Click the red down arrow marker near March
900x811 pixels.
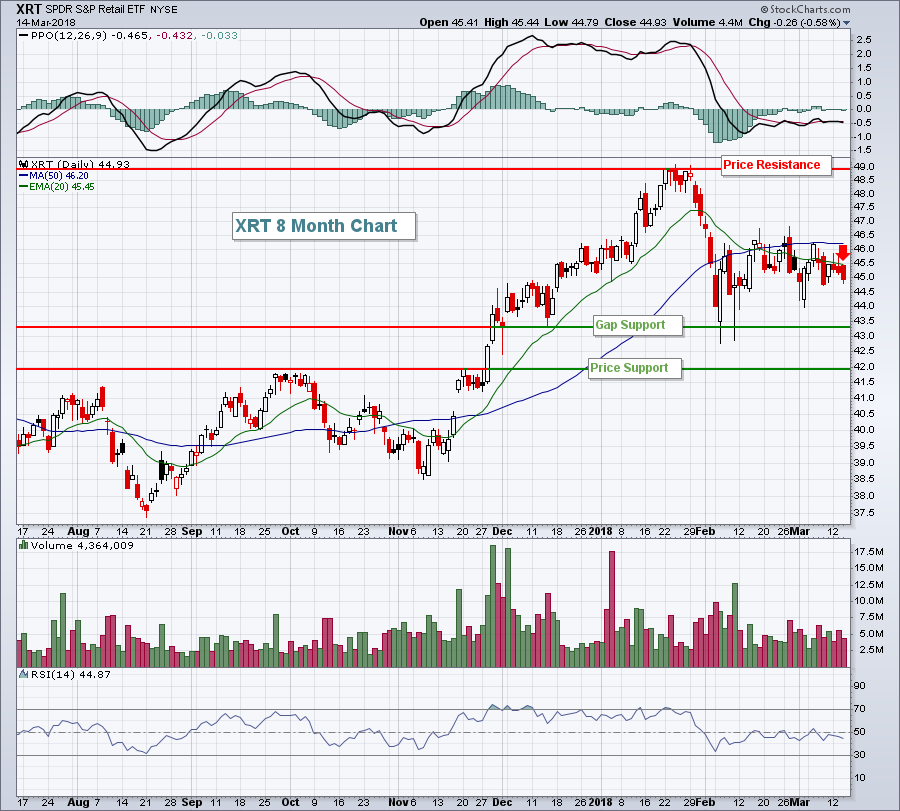tap(843, 253)
